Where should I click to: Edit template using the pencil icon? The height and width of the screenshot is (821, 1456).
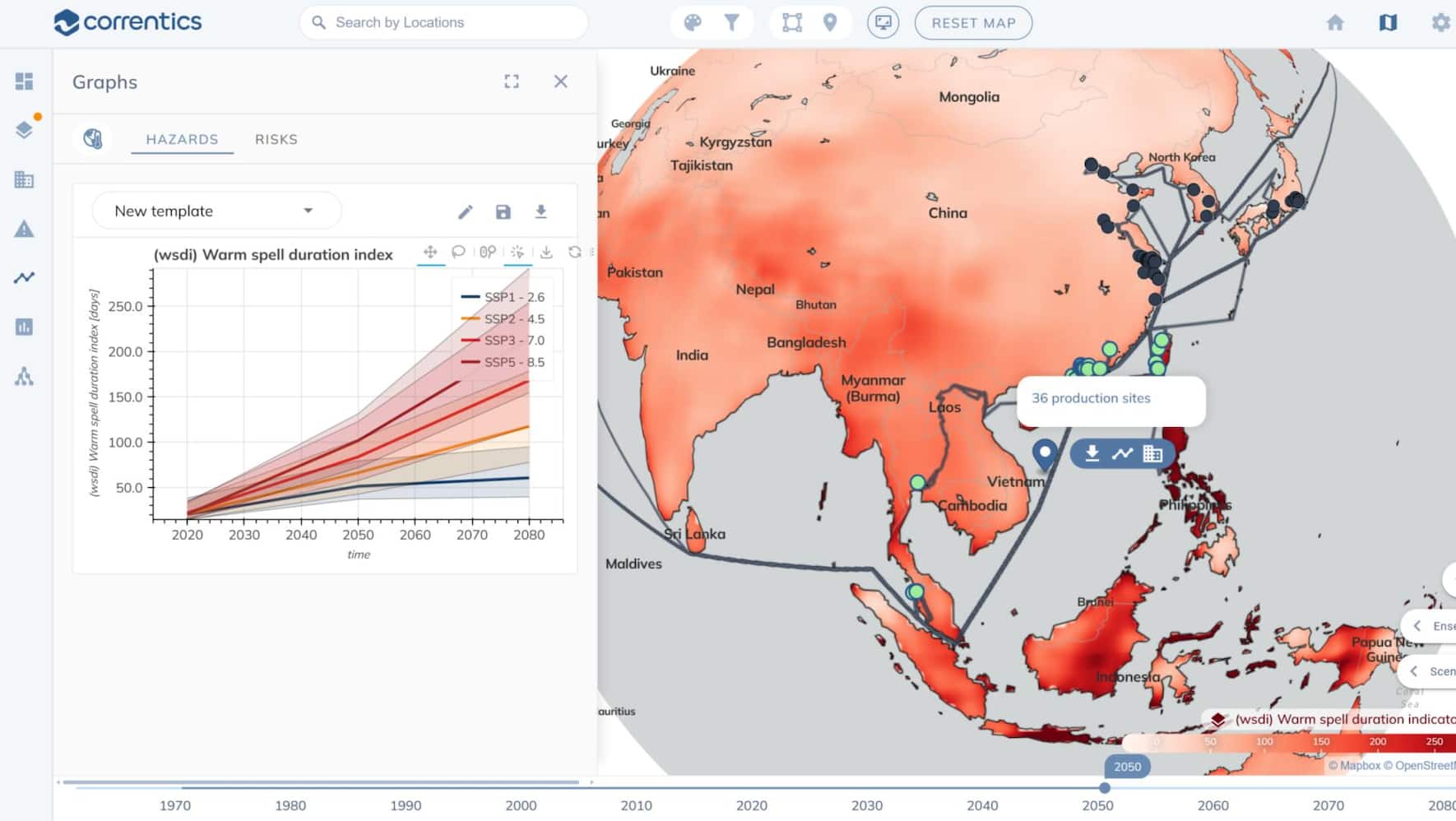point(465,212)
